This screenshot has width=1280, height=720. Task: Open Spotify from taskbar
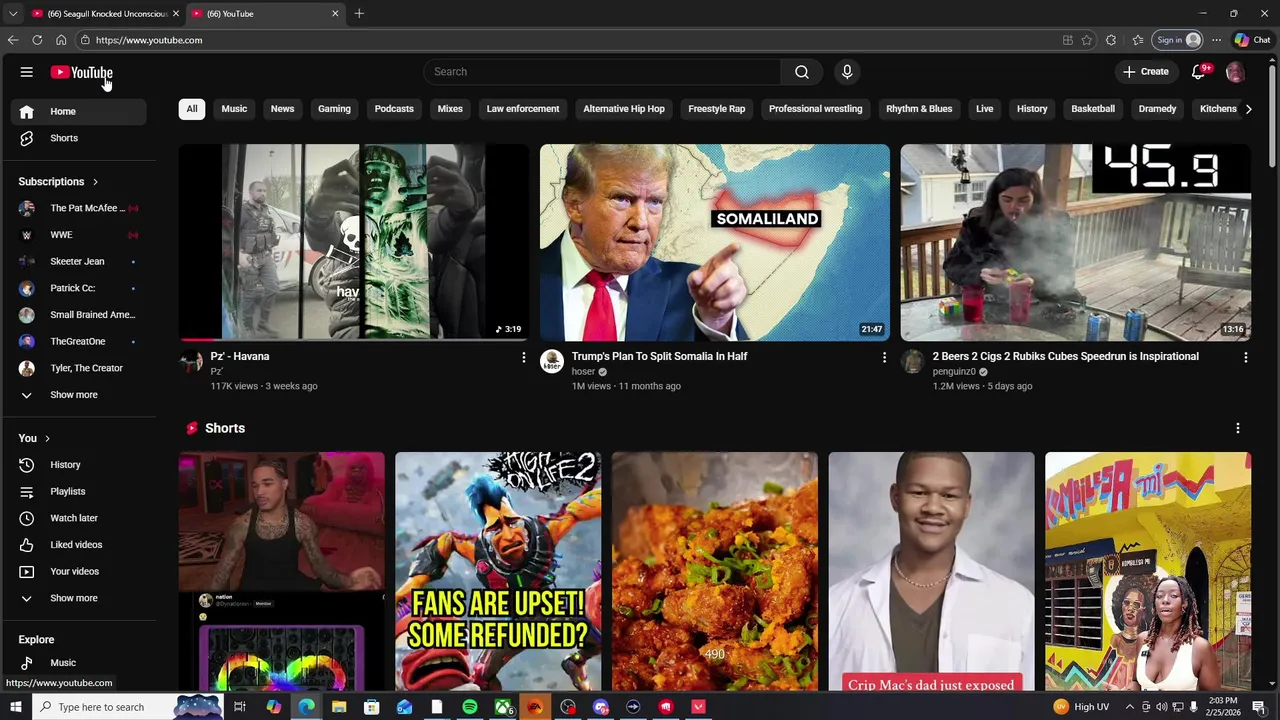pos(469,707)
